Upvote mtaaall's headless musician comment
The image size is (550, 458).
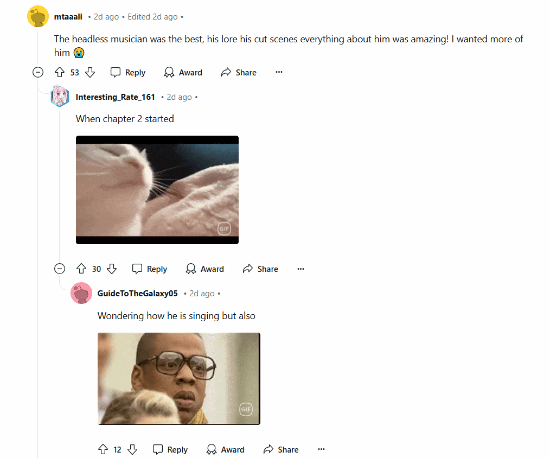point(60,72)
